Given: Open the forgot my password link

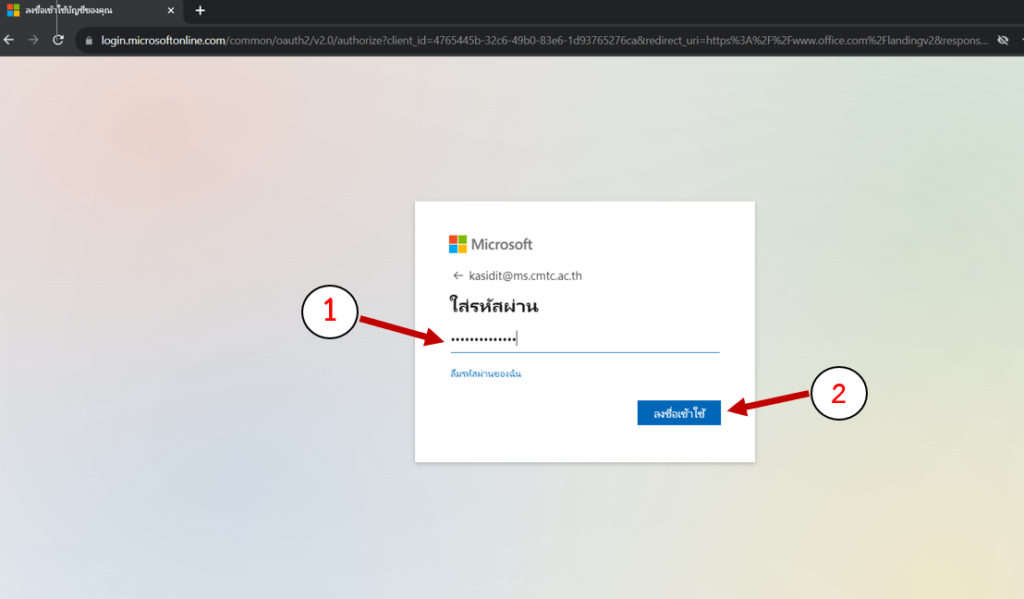Looking at the screenshot, I should [x=485, y=374].
